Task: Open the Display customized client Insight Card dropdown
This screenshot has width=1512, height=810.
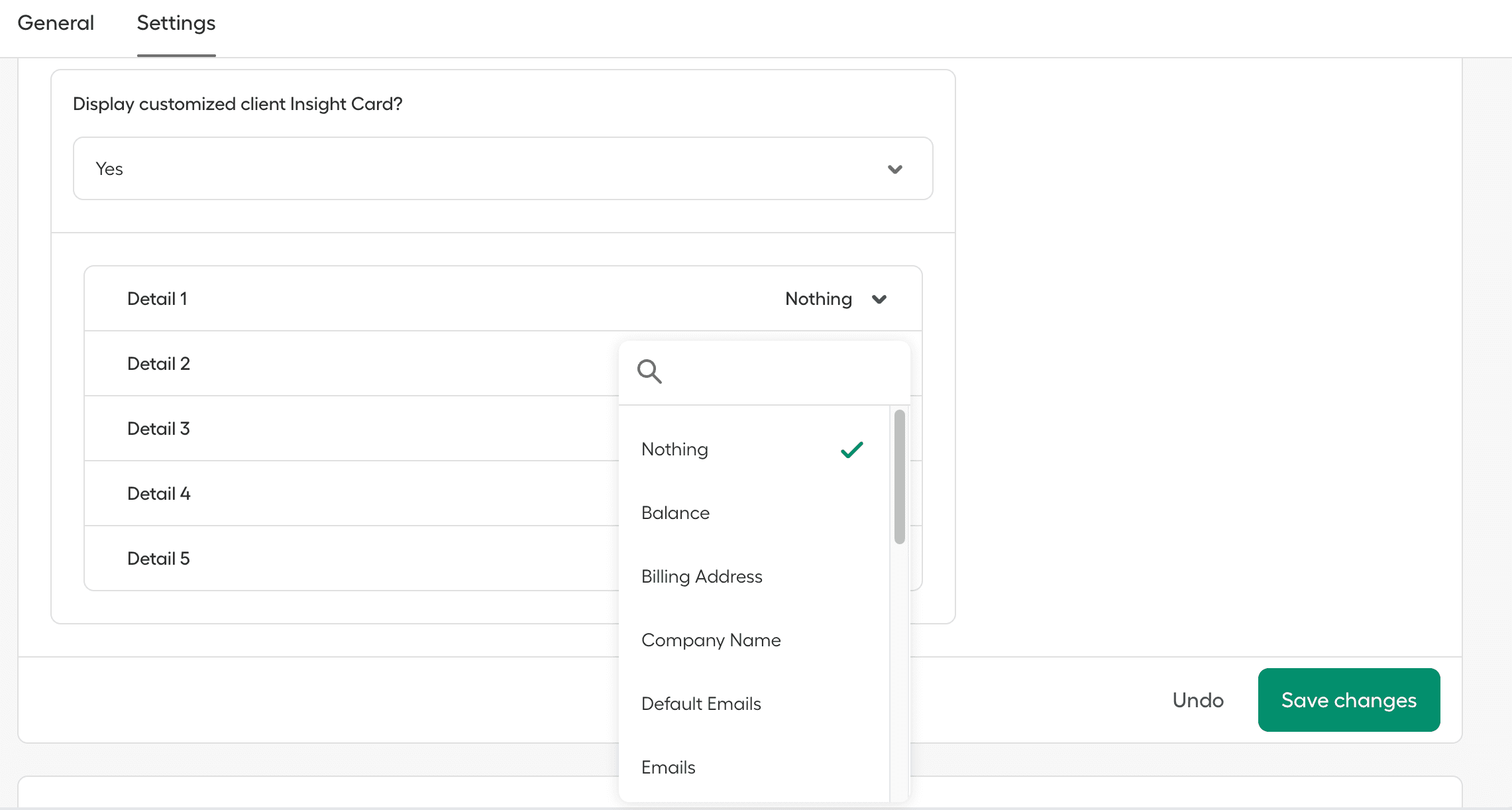Action: (x=502, y=169)
